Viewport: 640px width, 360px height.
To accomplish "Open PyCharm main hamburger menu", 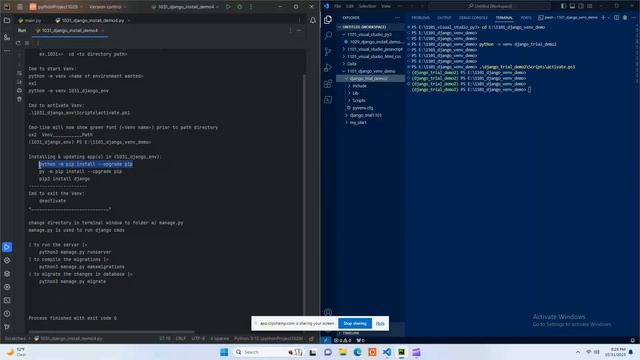I will 20,7.
